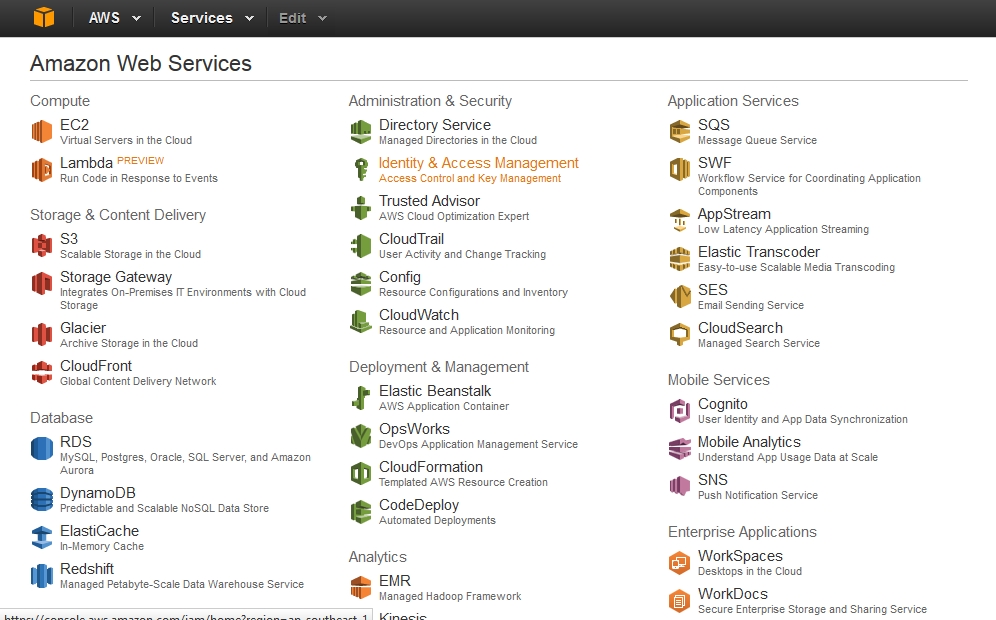This screenshot has width=996, height=620.
Task: Click the AppStream icon
Action: (680, 220)
